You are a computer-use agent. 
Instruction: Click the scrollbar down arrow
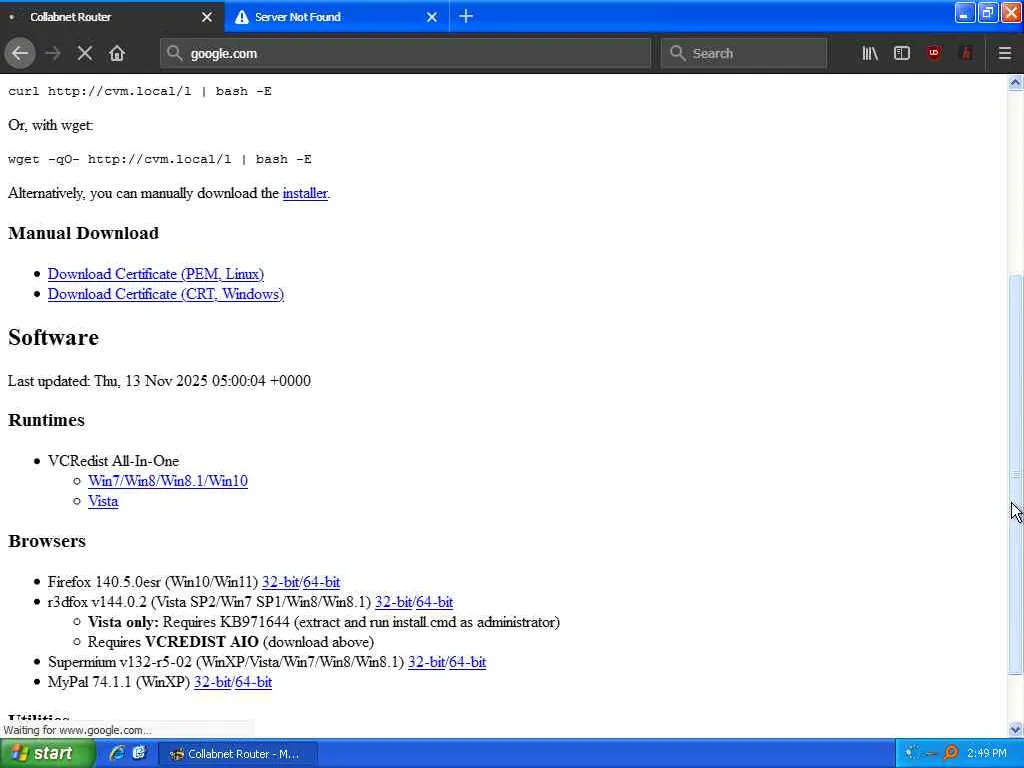click(x=1015, y=729)
